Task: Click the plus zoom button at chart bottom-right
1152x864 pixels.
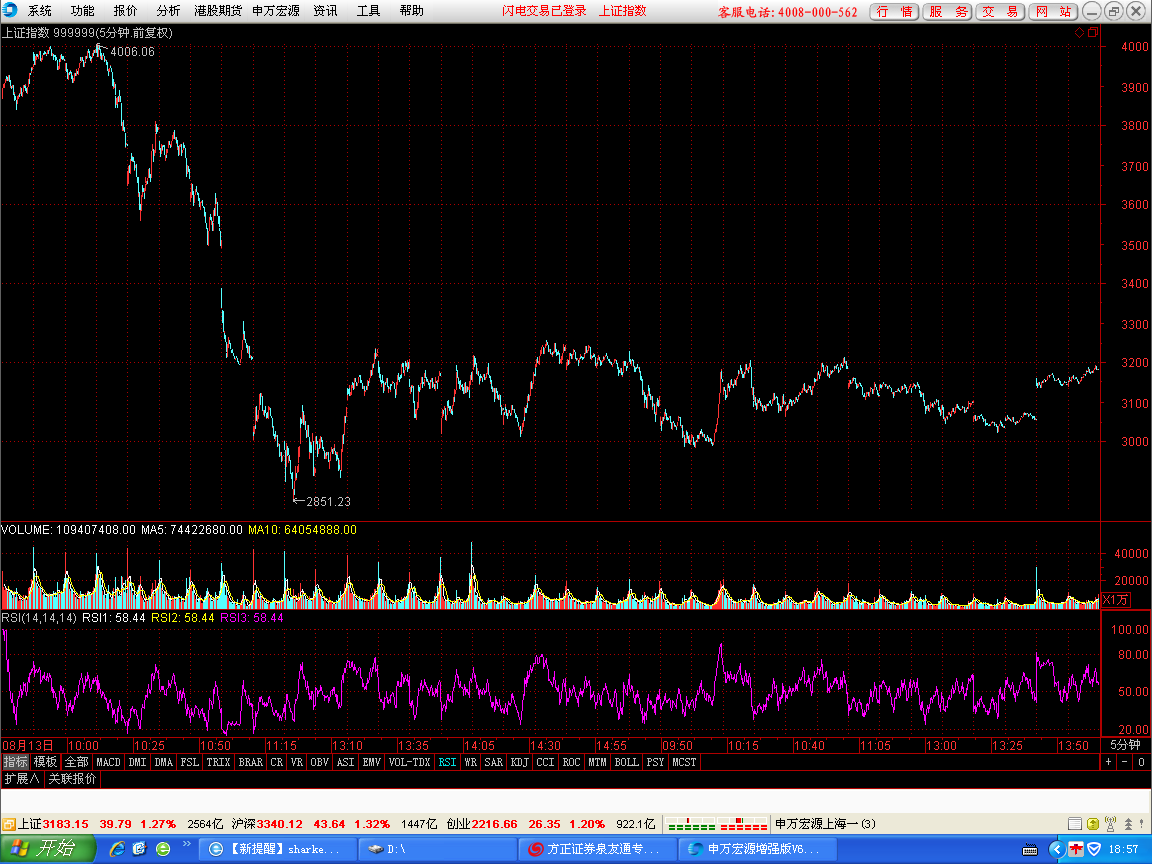Action: [x=1109, y=762]
